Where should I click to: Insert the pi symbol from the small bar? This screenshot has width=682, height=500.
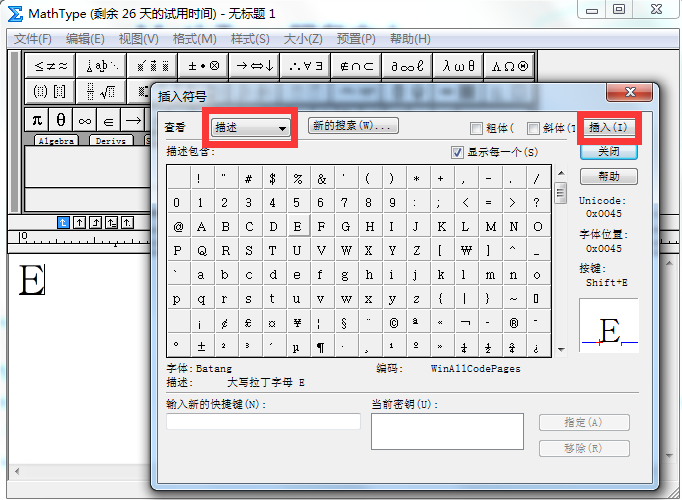pyautogui.click(x=37, y=120)
